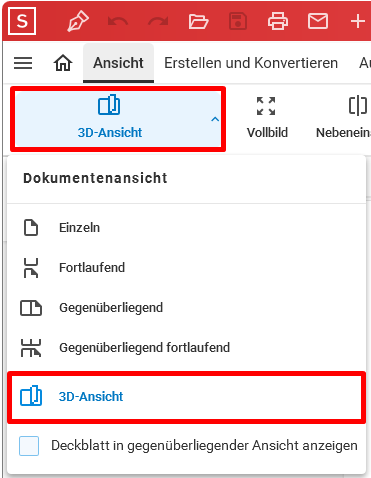
Task: Collapse the 3D-Ansicht dropdown chevron
Action: tap(215, 119)
